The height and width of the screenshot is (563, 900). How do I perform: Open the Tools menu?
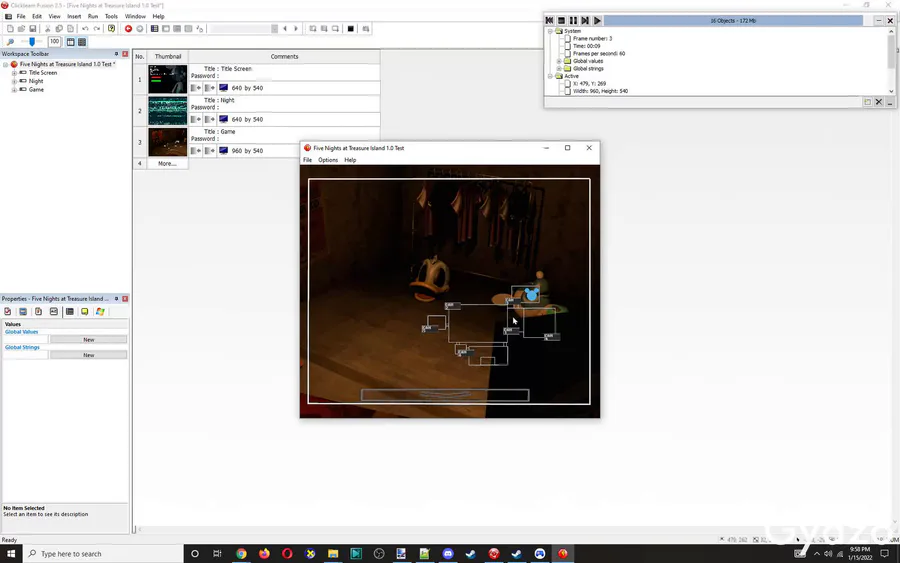(111, 17)
